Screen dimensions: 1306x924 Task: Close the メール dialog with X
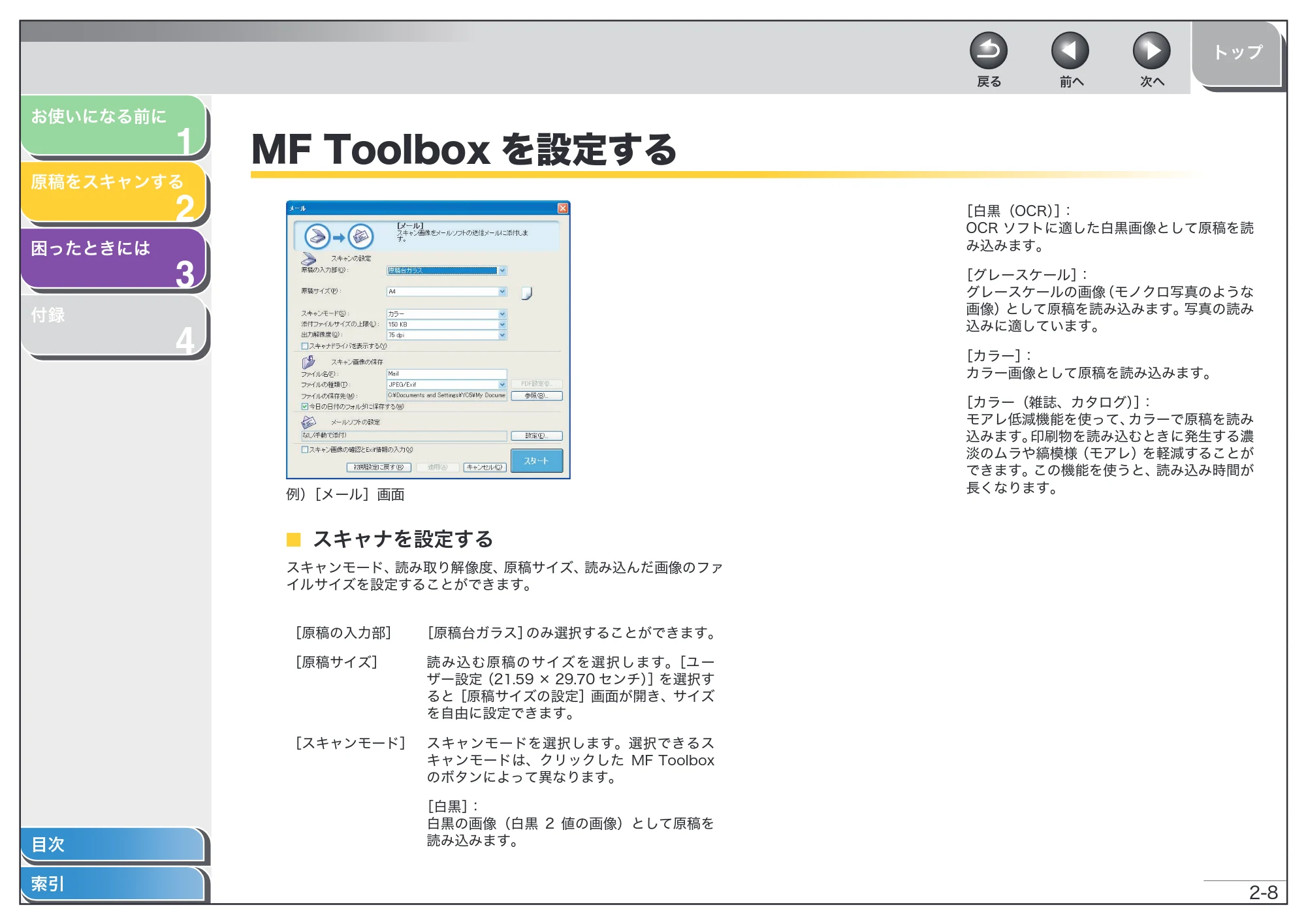562,208
